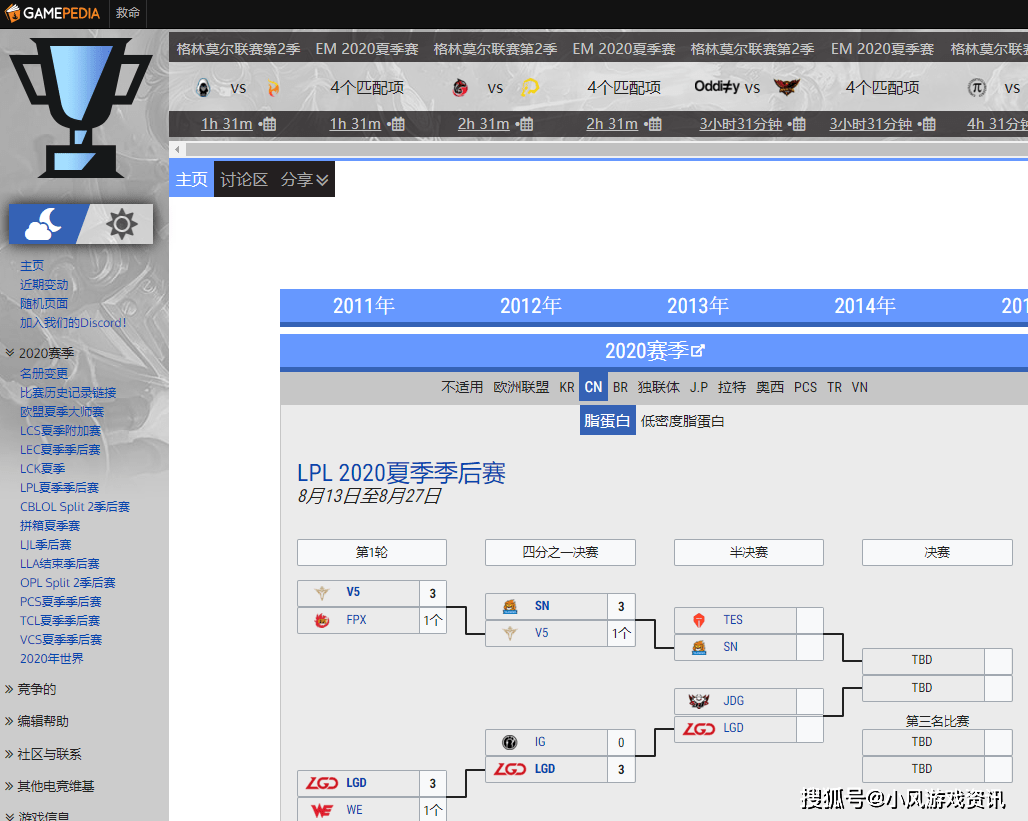The image size is (1028, 821).
Task: Click the IG team logo in quarterfinals
Action: (510, 742)
